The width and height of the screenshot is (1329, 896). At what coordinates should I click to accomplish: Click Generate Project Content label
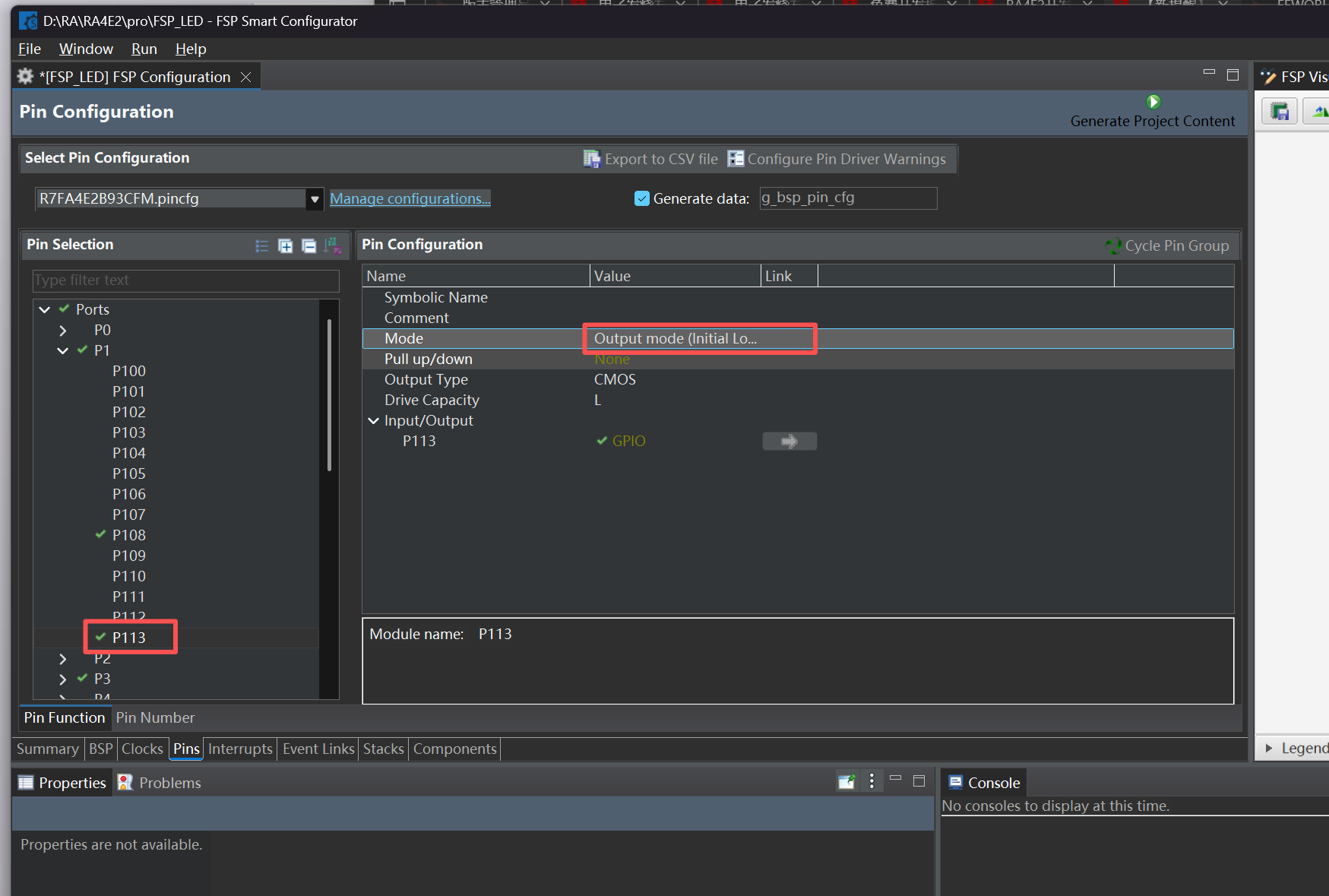[1153, 121]
